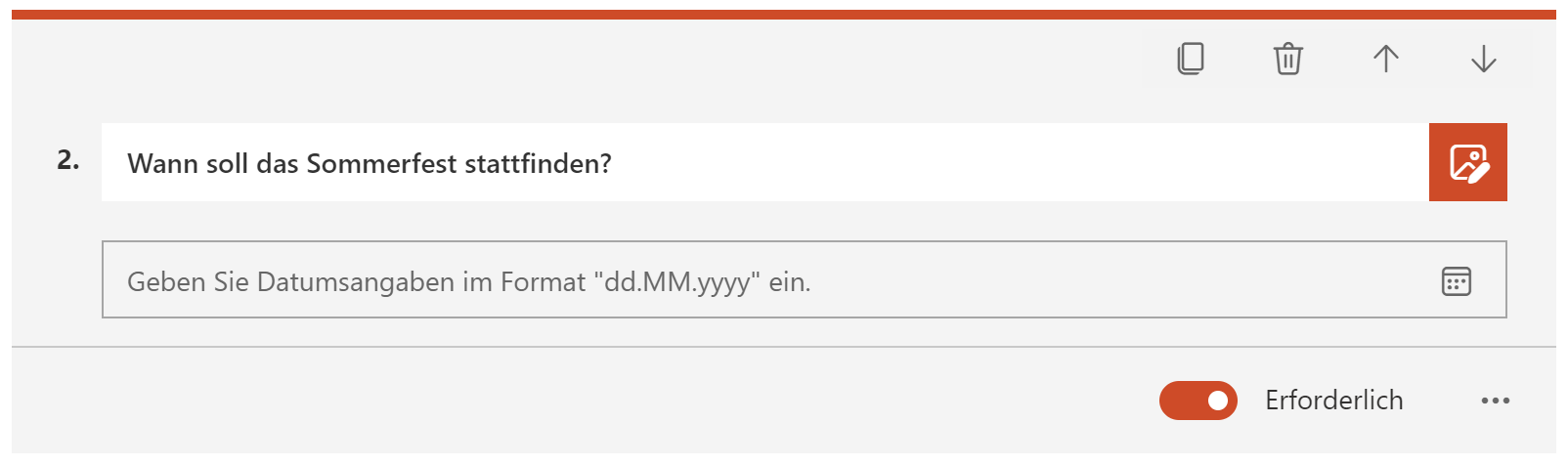Screen dimensions: 1568x465
Task: Copy the Sommerfest question
Action: 1191,59
